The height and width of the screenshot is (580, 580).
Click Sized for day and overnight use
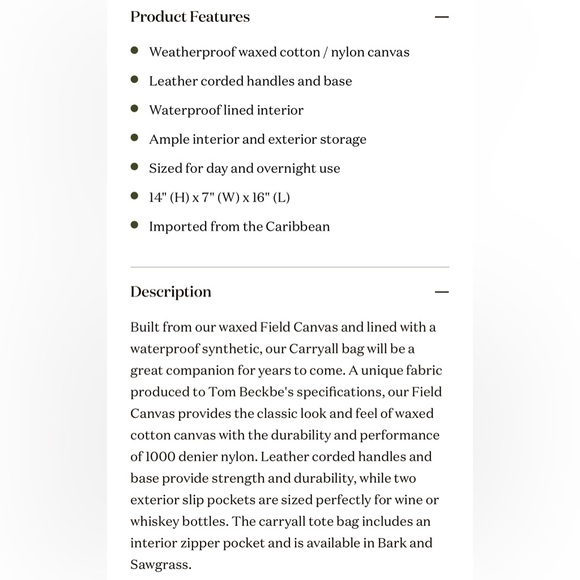(x=245, y=168)
